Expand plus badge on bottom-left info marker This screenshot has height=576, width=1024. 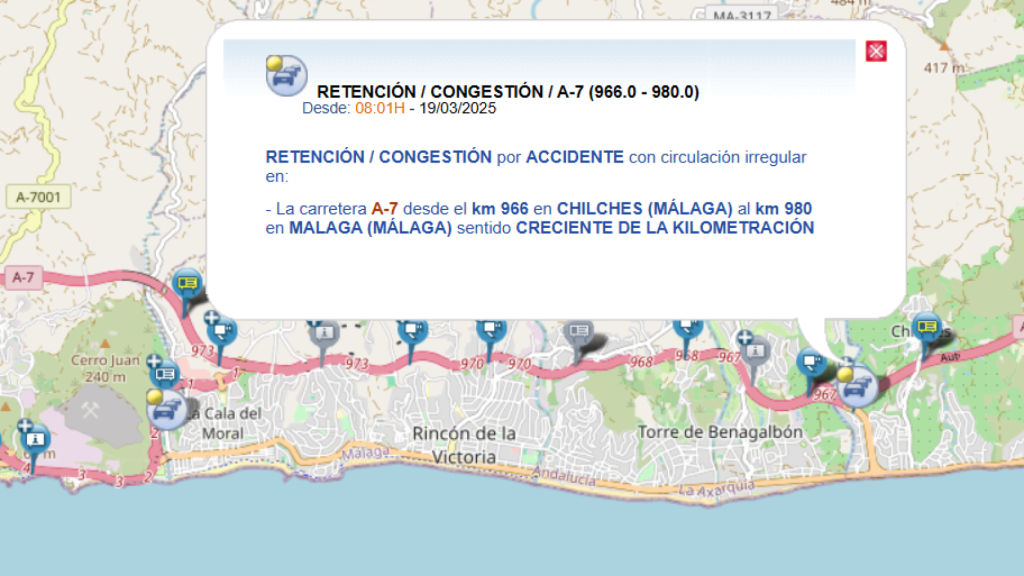[x=25, y=426]
